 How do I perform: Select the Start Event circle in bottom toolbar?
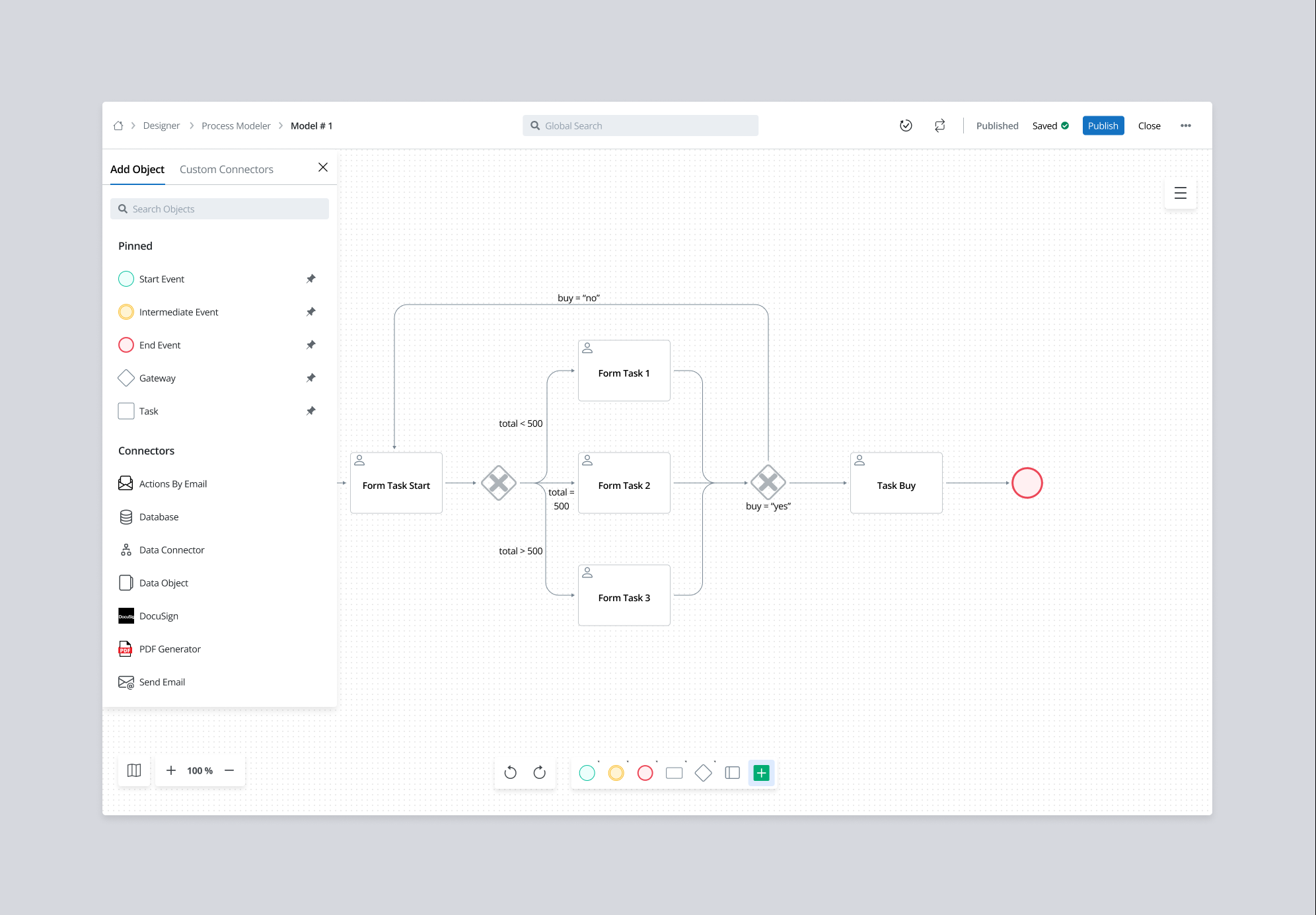click(x=587, y=772)
